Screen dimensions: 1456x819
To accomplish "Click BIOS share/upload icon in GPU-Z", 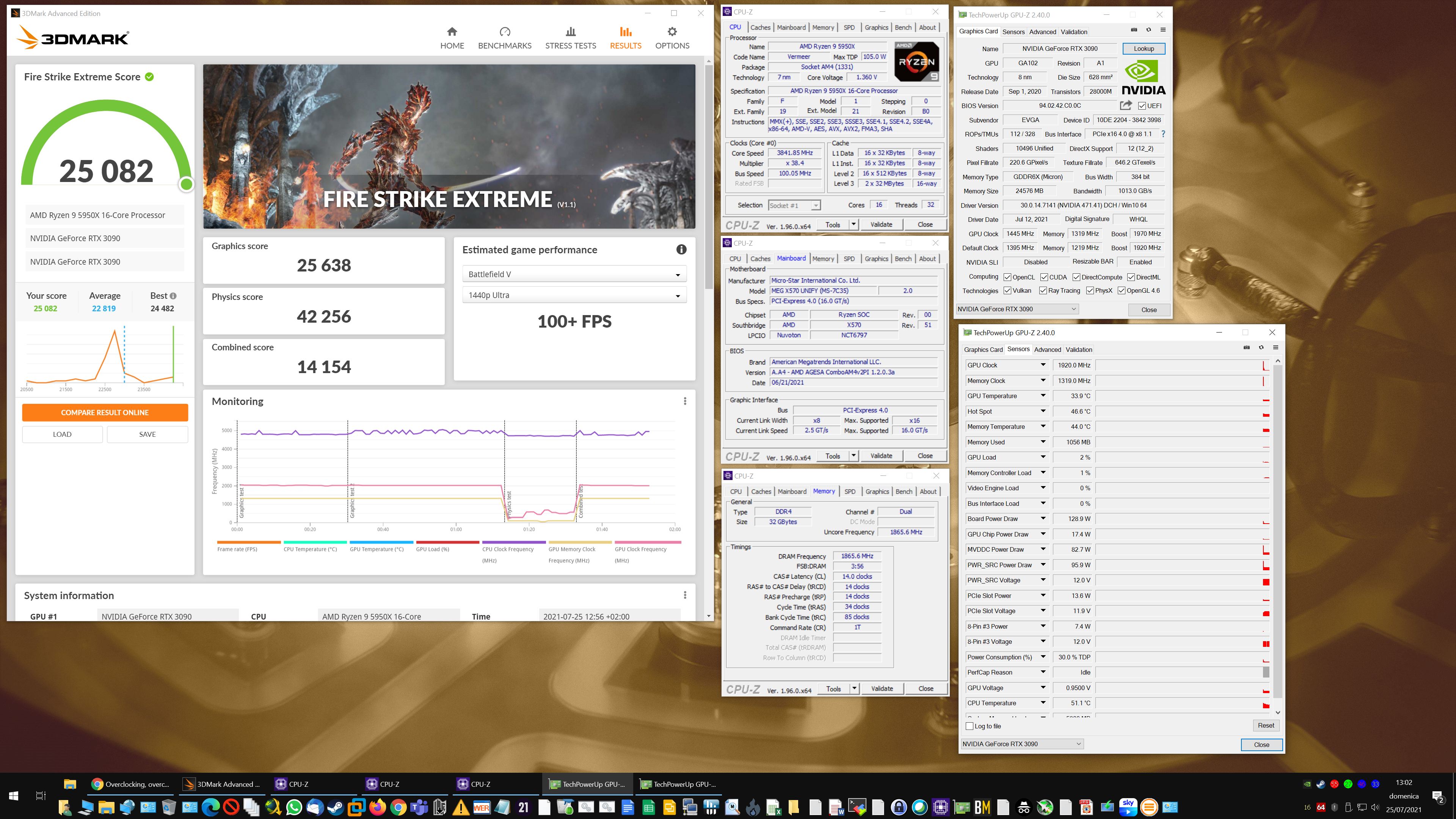I will [x=1125, y=105].
